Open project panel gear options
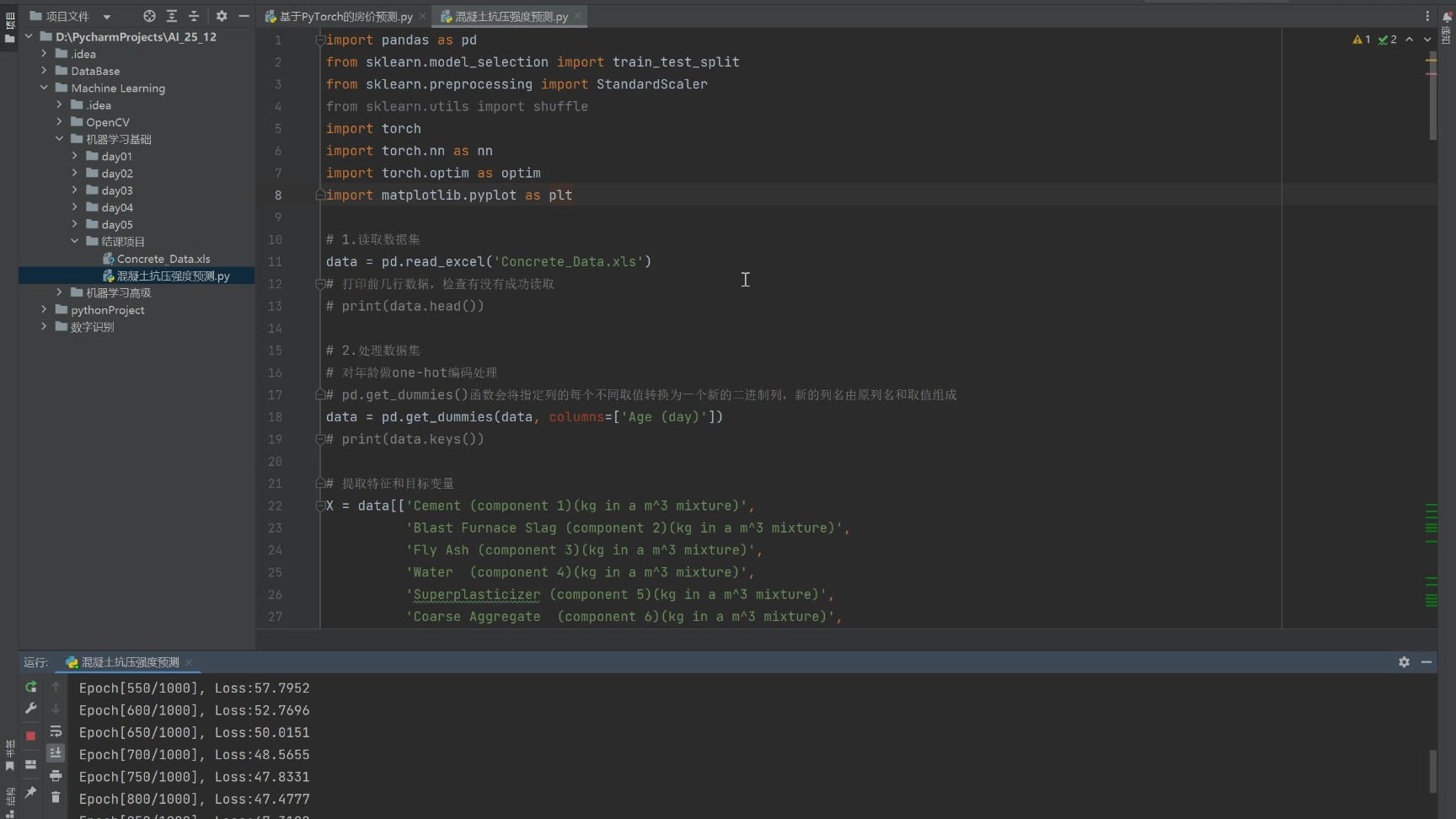 point(222,16)
